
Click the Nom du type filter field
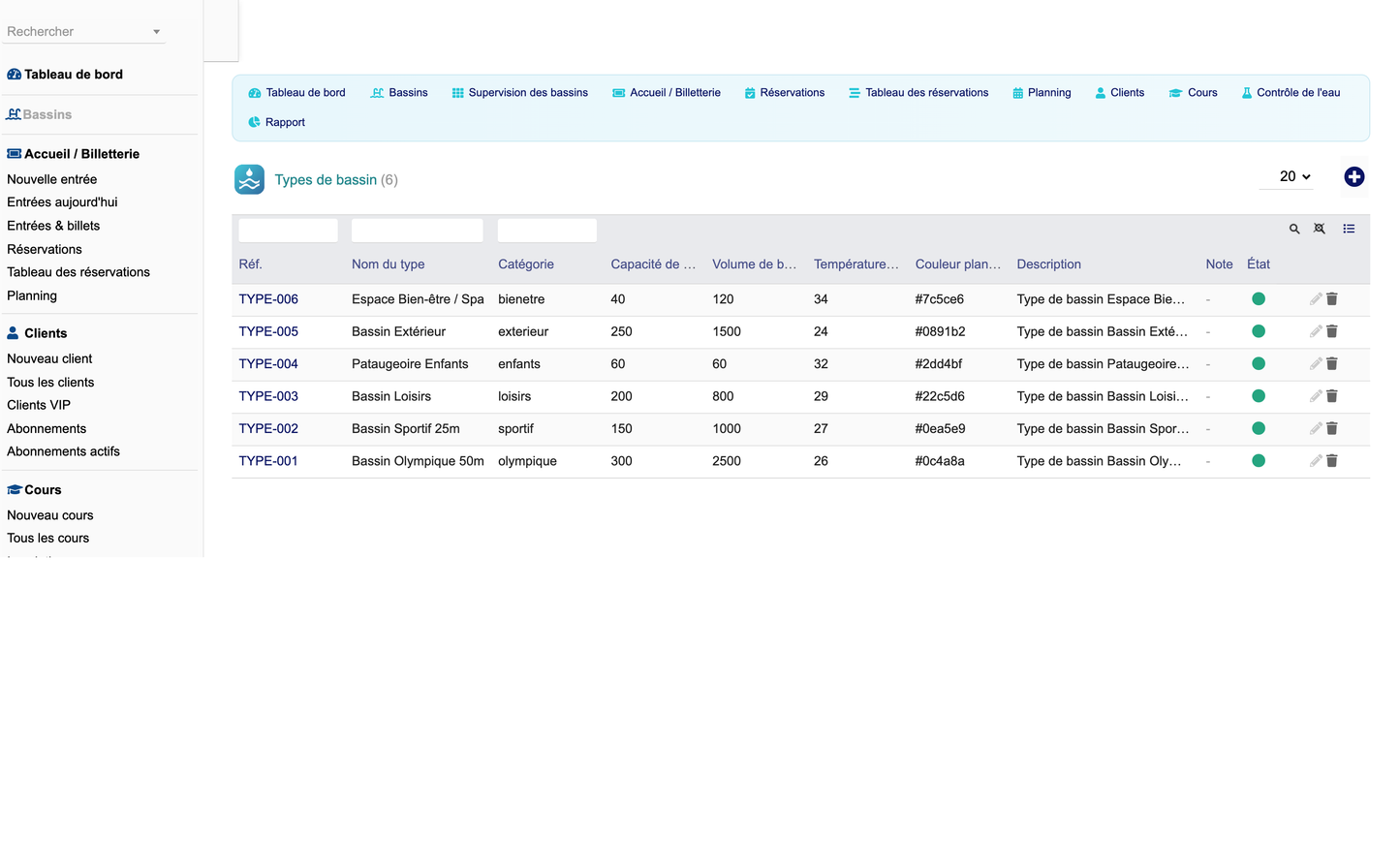[417, 231]
